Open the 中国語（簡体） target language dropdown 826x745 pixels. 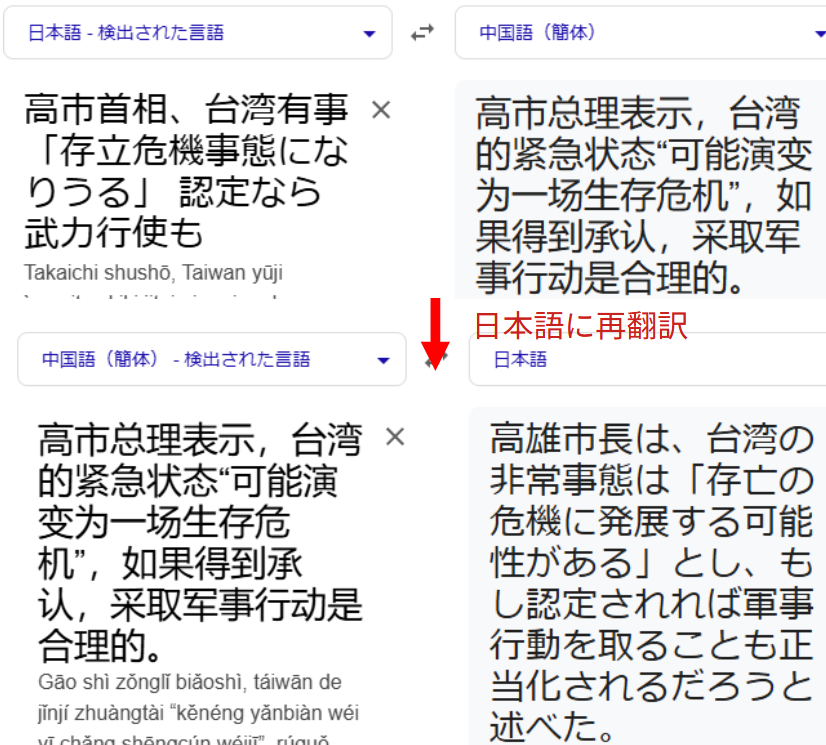[x=641, y=33]
